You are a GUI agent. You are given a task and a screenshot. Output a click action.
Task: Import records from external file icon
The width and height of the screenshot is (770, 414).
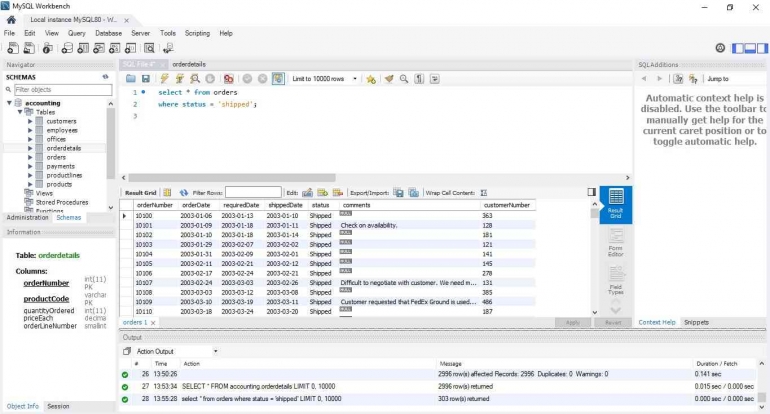tap(413, 193)
